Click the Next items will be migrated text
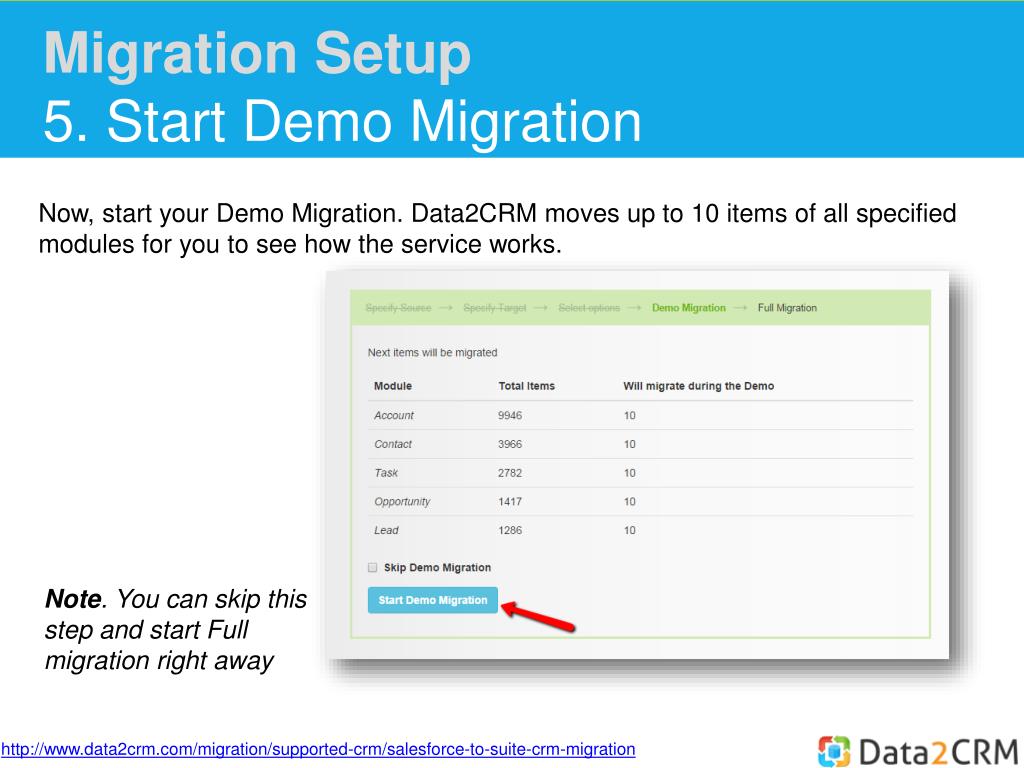 (432, 353)
